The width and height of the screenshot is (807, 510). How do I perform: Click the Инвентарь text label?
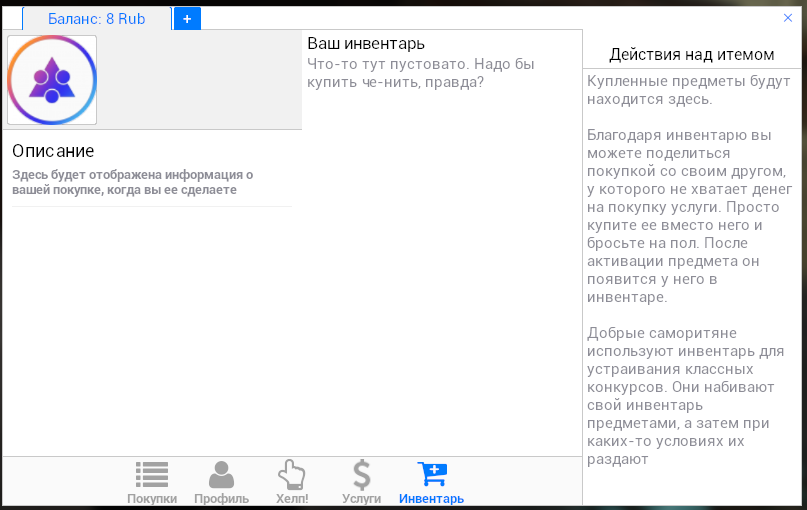point(431,499)
